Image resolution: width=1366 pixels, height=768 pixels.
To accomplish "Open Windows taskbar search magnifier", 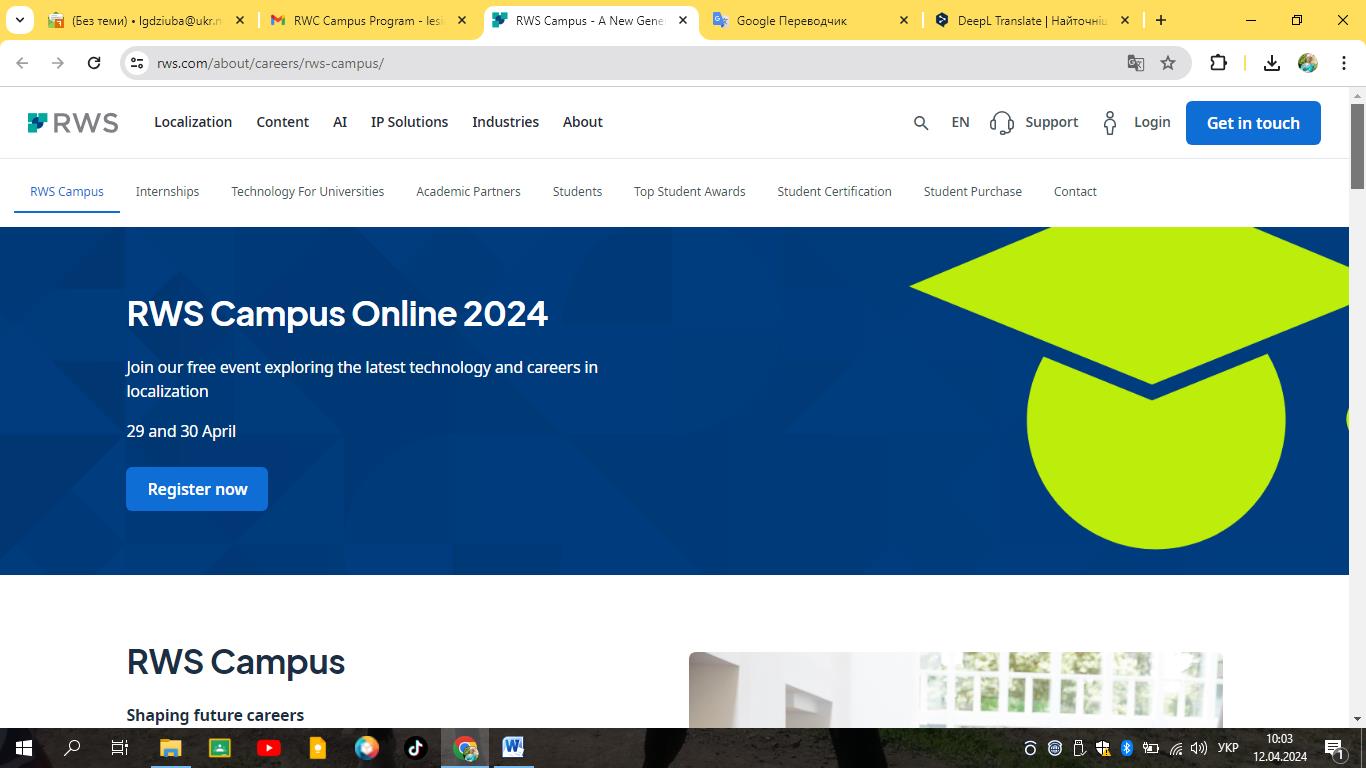I will pyautogui.click(x=72, y=748).
